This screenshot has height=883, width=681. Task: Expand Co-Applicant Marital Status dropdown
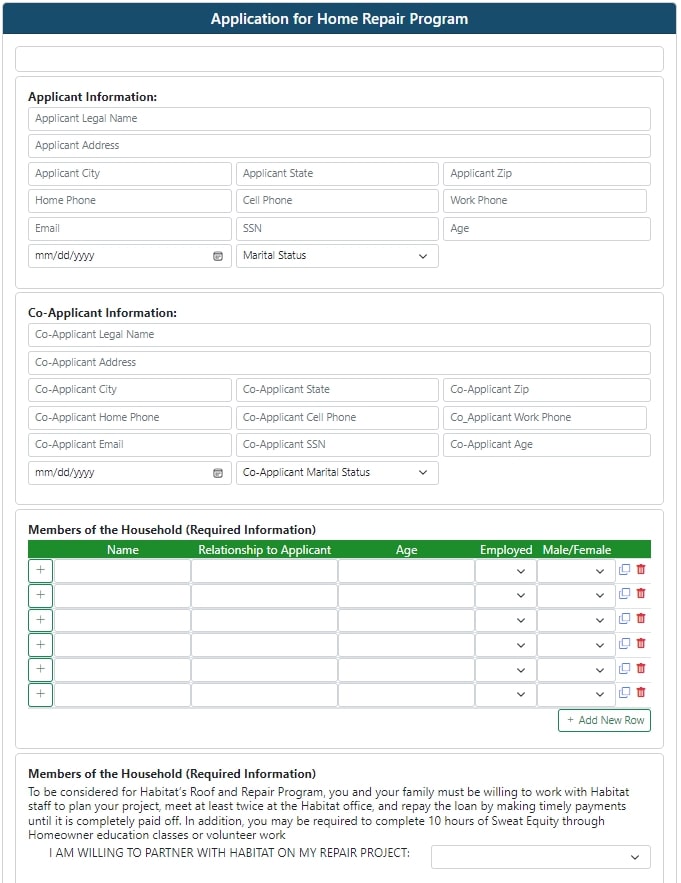[337, 473]
